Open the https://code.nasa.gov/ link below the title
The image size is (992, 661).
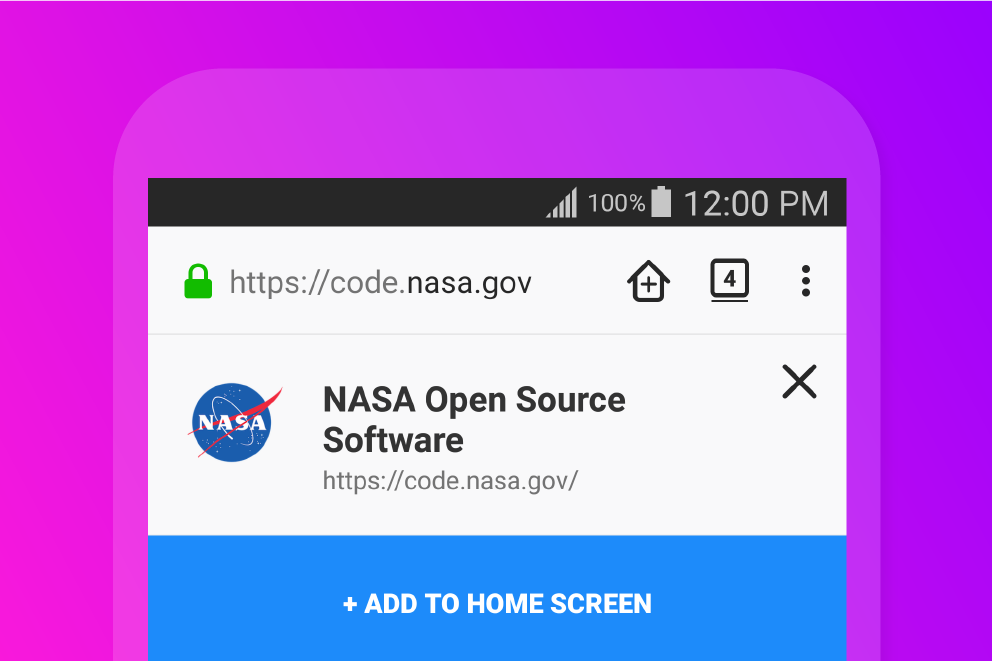pyautogui.click(x=450, y=481)
